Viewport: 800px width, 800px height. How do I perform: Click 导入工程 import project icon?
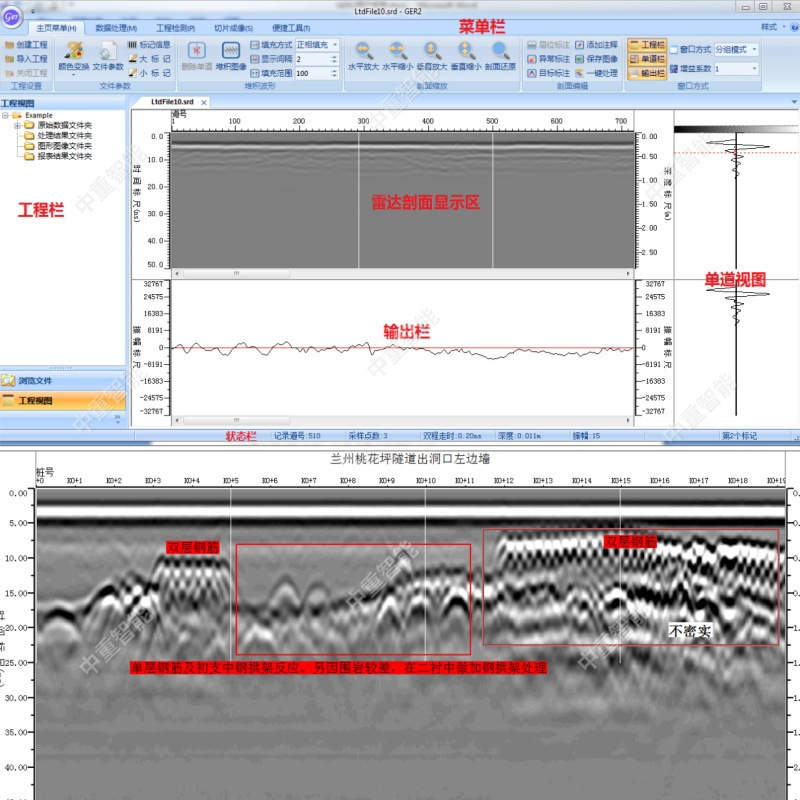(x=9, y=59)
